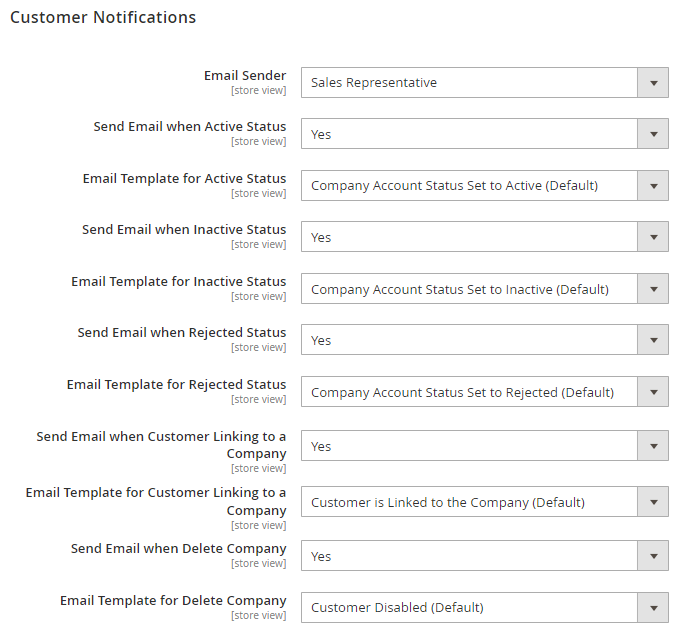Click arrow of Send Email when Rejected Status

[653, 340]
